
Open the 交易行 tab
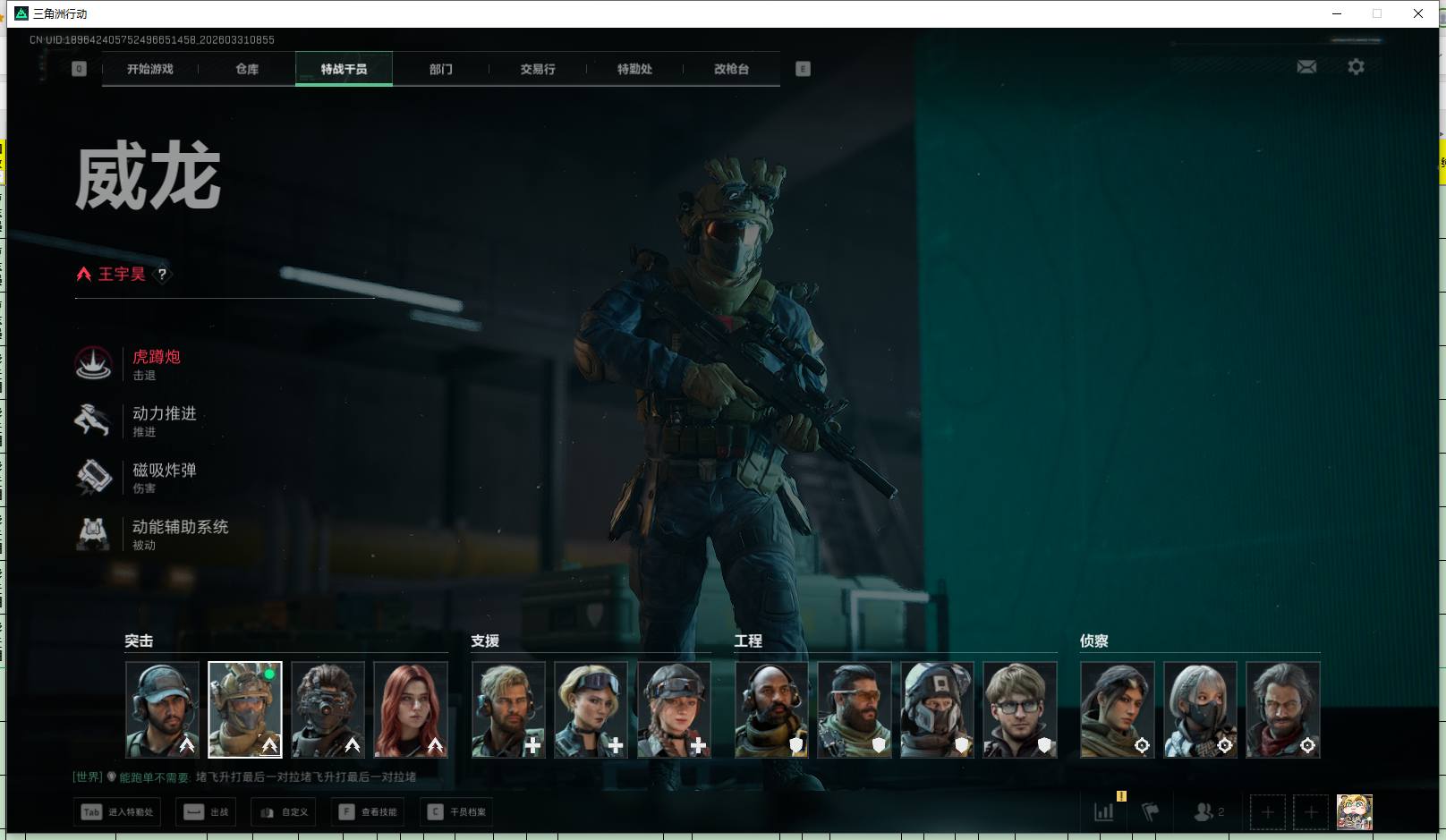click(x=538, y=69)
